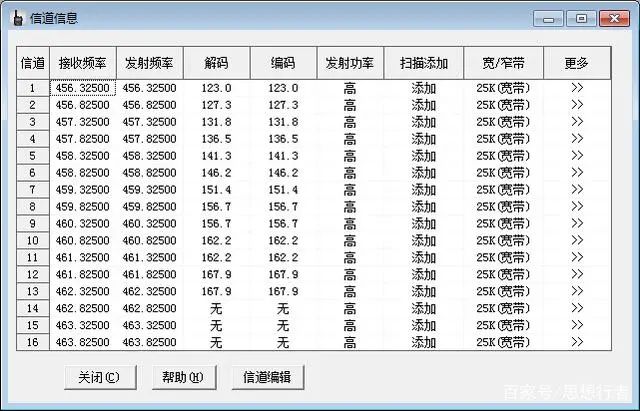Select row header for channel 16
Viewport: 640px width, 411px height.
(x=33, y=342)
